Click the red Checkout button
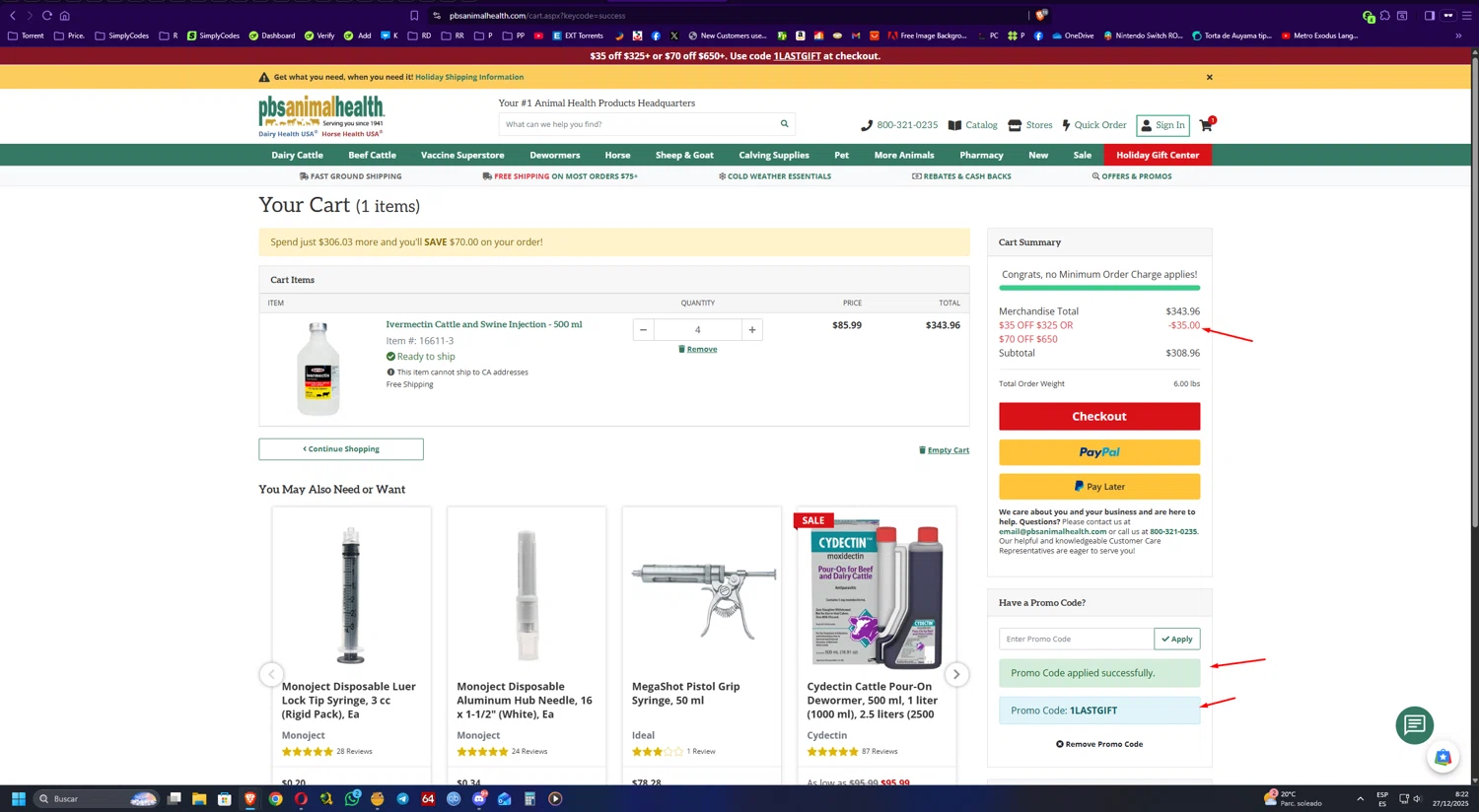This screenshot has width=1479, height=812. [1099, 417]
